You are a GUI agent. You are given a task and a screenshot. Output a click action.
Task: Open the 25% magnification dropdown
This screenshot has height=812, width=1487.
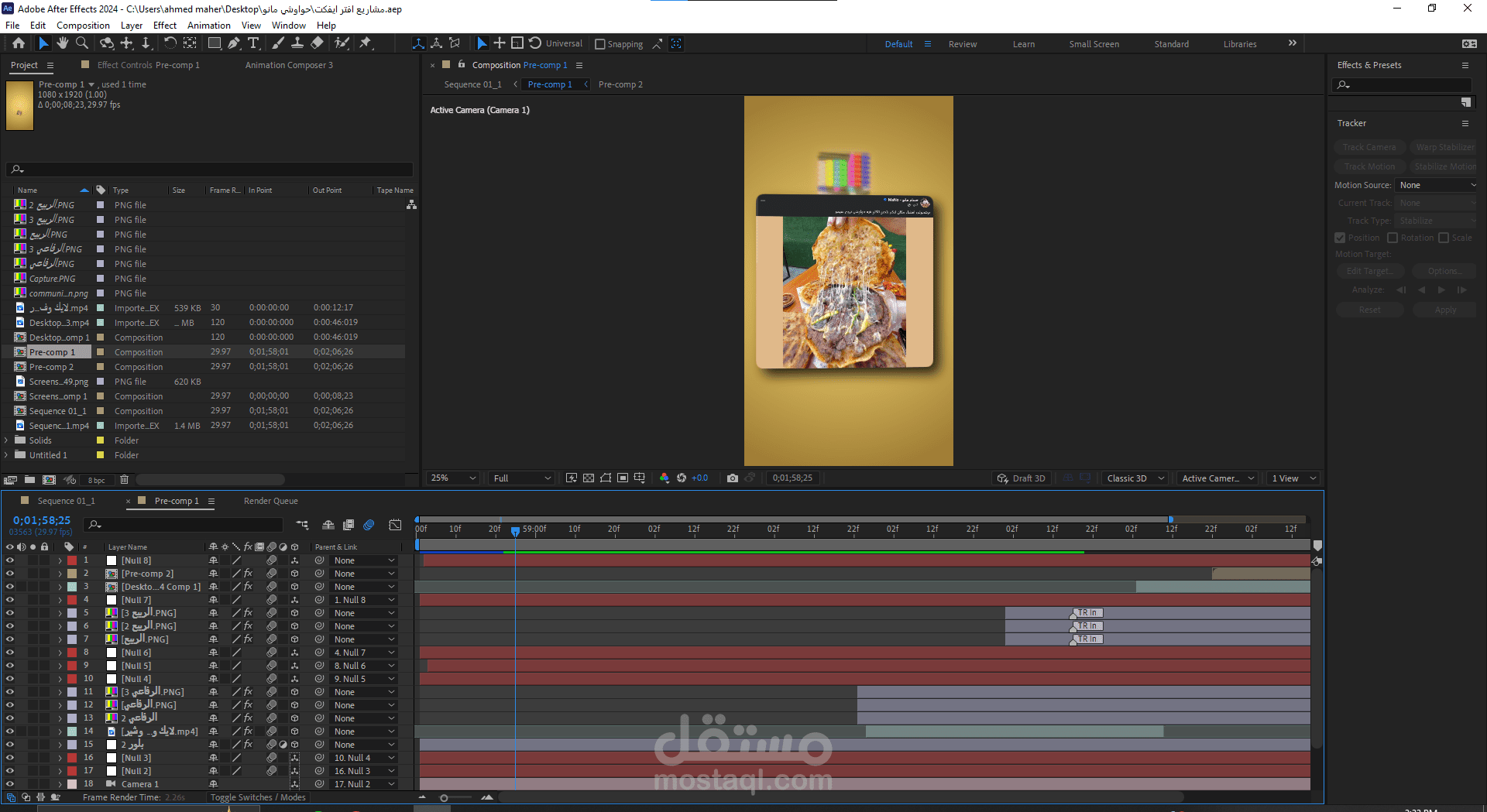click(453, 478)
